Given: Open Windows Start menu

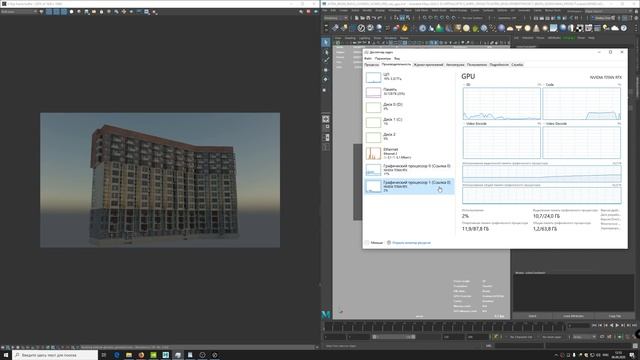Looking at the screenshot, I should [6, 355].
